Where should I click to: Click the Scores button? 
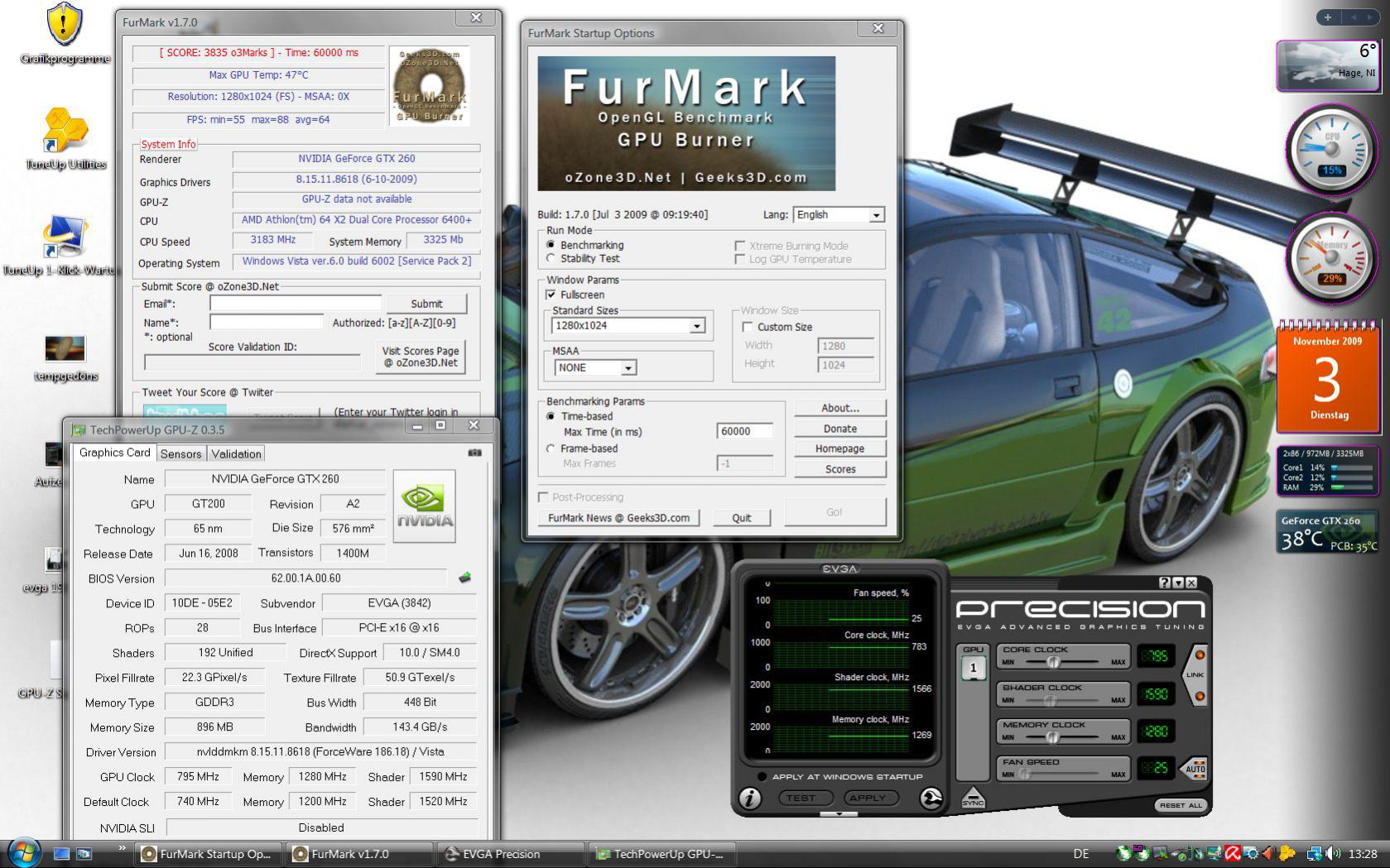[x=840, y=469]
